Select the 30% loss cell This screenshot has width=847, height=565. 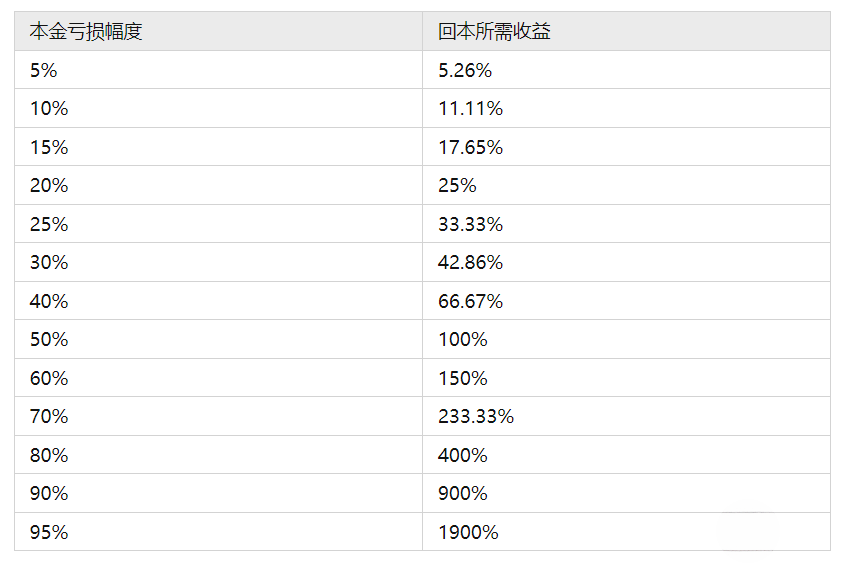pos(49,263)
